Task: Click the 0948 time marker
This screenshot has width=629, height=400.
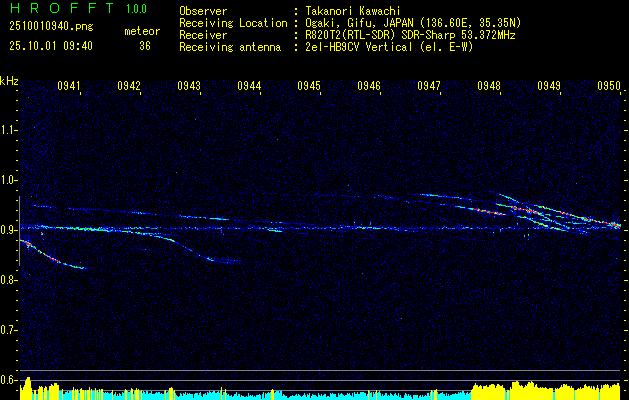Action: click(489, 85)
